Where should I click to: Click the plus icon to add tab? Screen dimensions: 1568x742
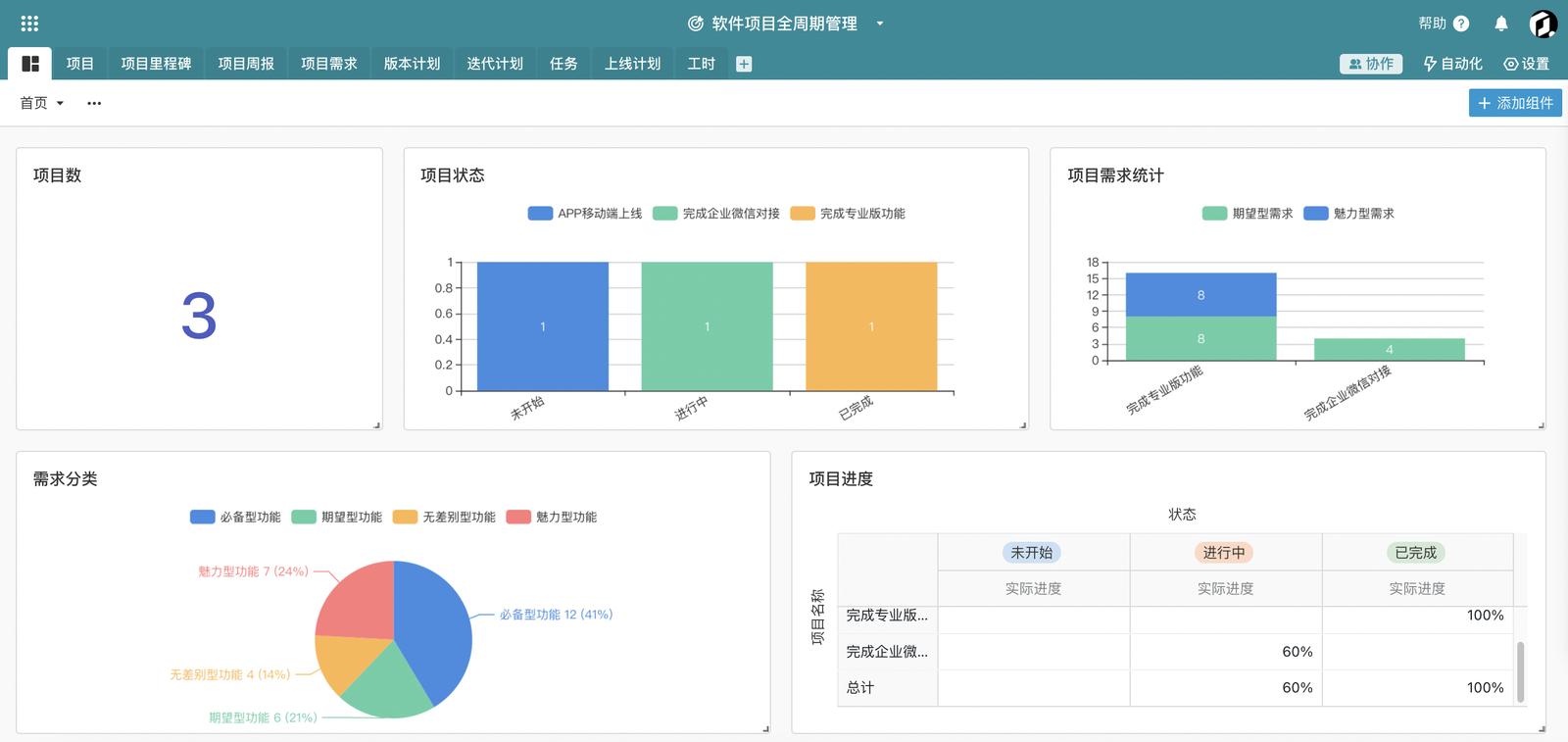pos(744,65)
